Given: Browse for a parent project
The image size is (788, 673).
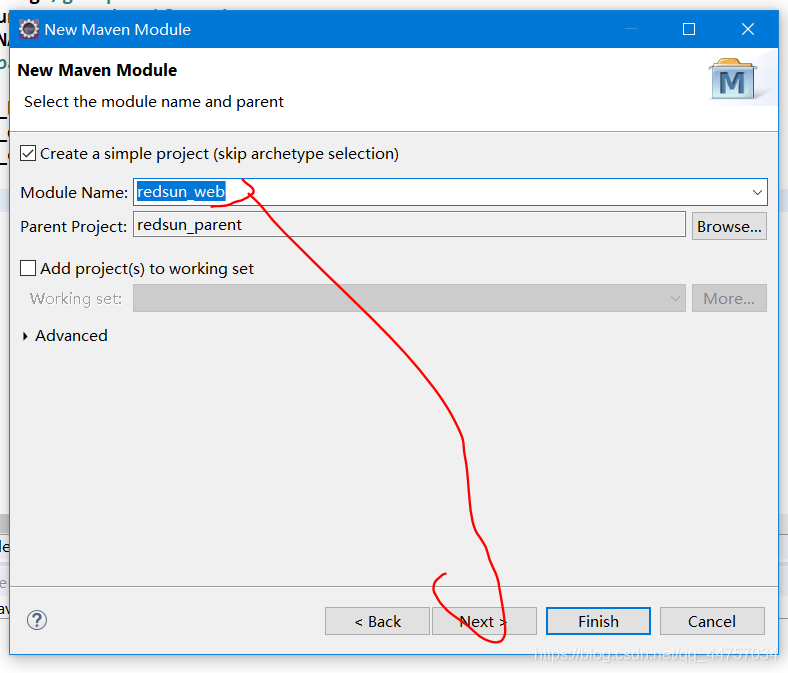Looking at the screenshot, I should point(729,226).
